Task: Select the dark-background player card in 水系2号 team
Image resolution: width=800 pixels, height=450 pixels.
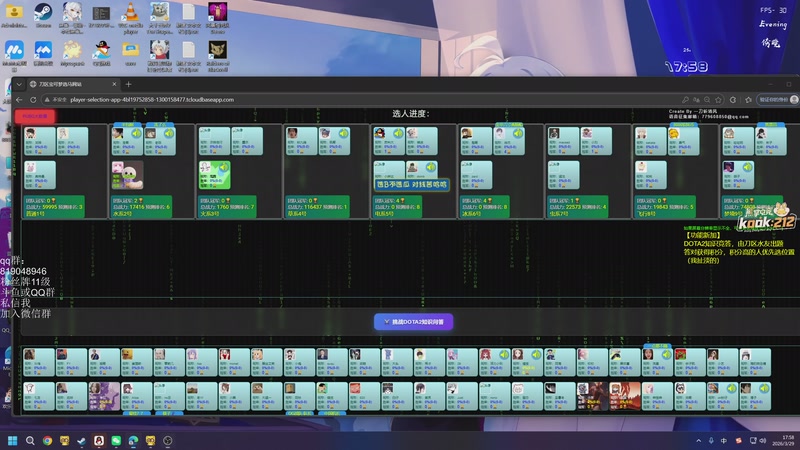Action: tap(128, 175)
